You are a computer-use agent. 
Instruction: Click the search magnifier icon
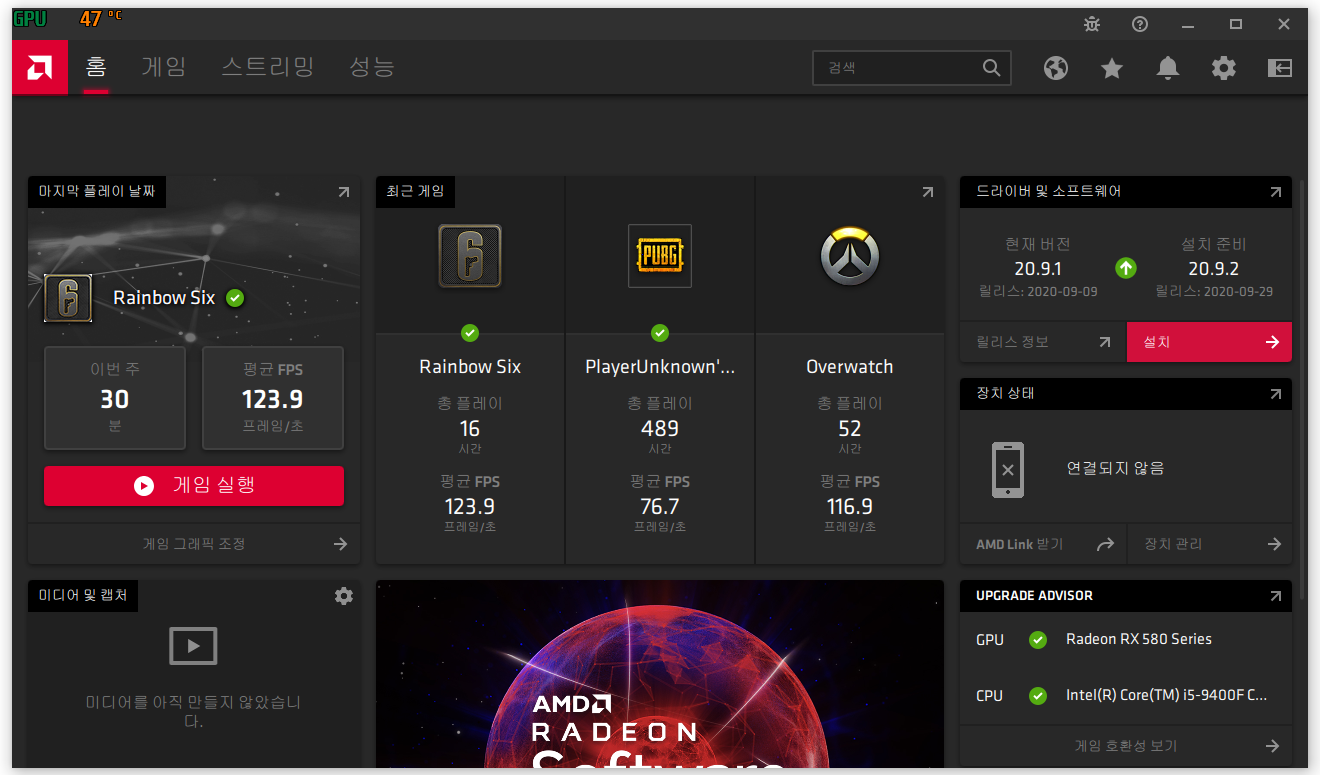991,68
